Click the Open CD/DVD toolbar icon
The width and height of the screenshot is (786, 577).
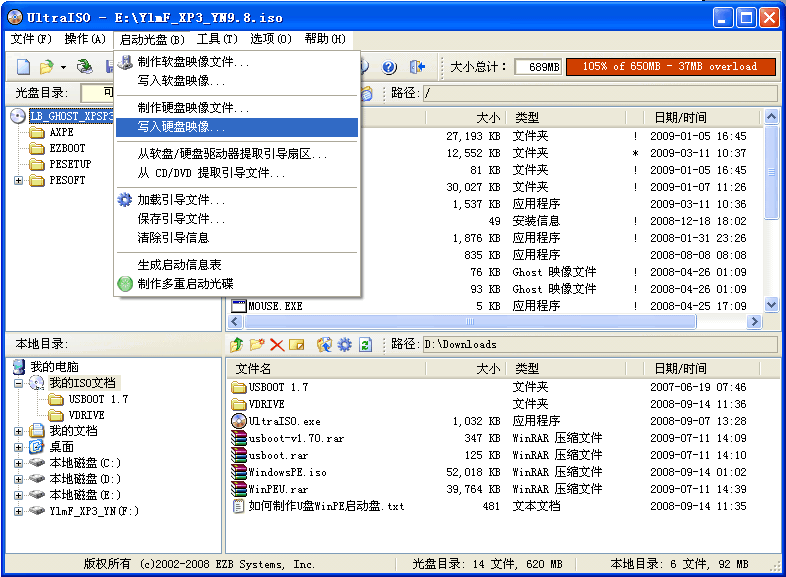tap(84, 66)
